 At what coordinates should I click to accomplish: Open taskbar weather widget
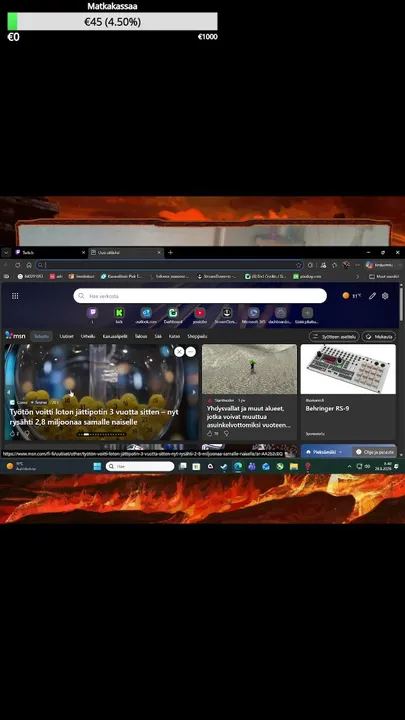[21, 467]
